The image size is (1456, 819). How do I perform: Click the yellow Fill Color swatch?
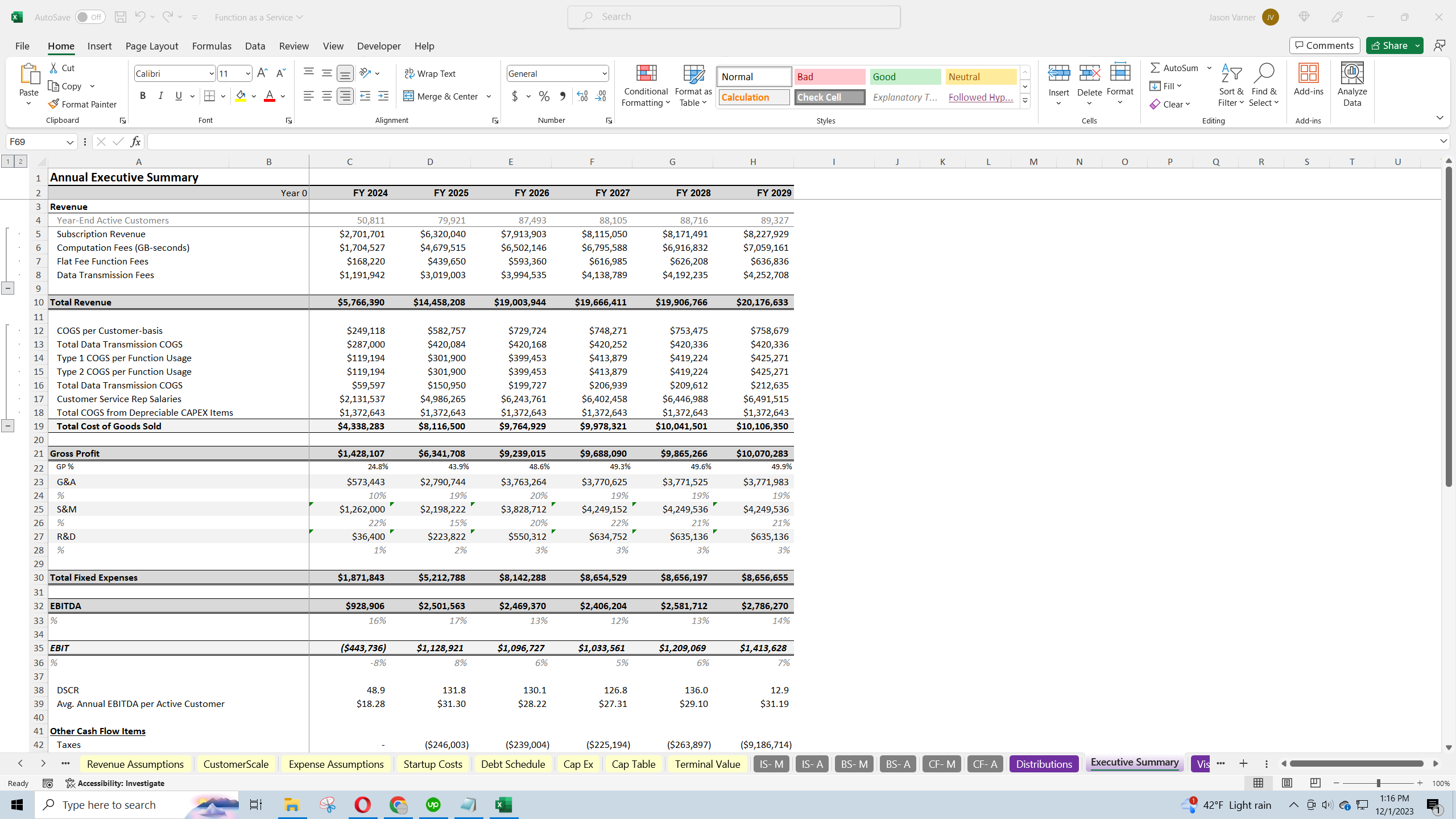(241, 96)
